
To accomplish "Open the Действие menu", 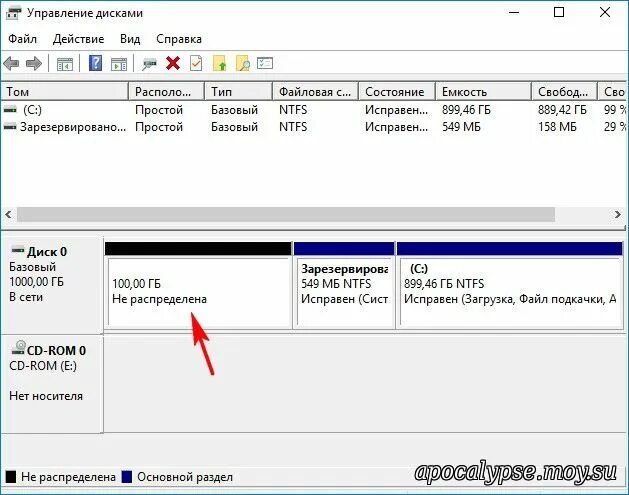I will tap(78, 39).
